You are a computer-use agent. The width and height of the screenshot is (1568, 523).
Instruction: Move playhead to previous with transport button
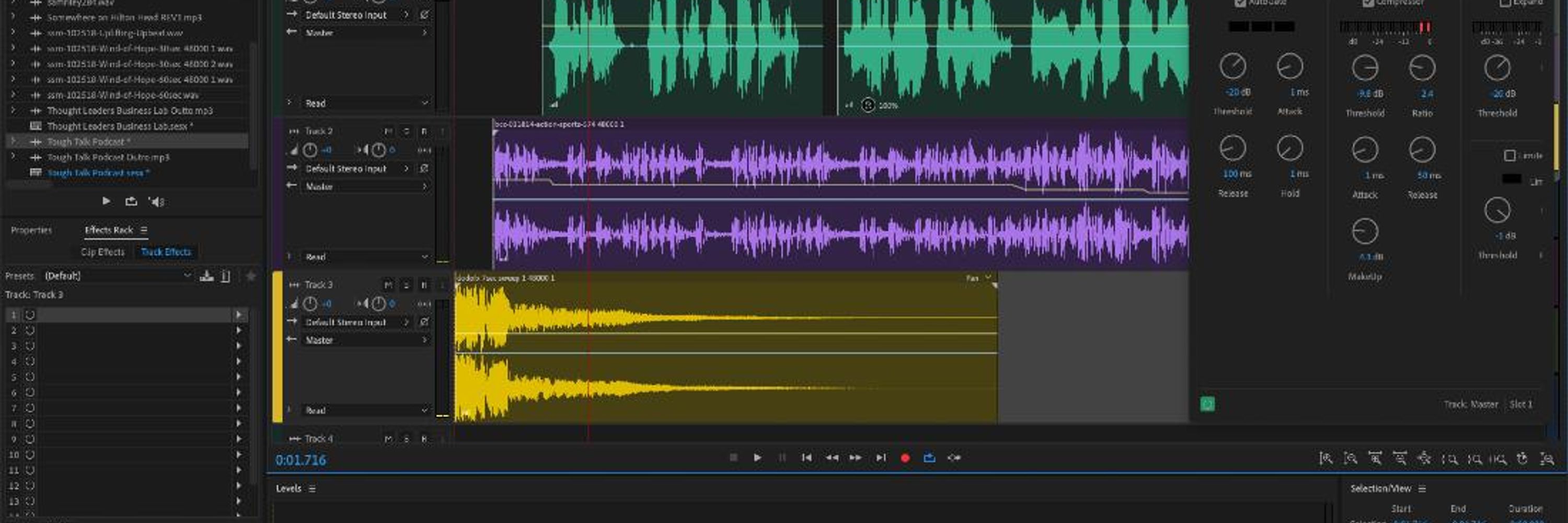click(x=806, y=458)
